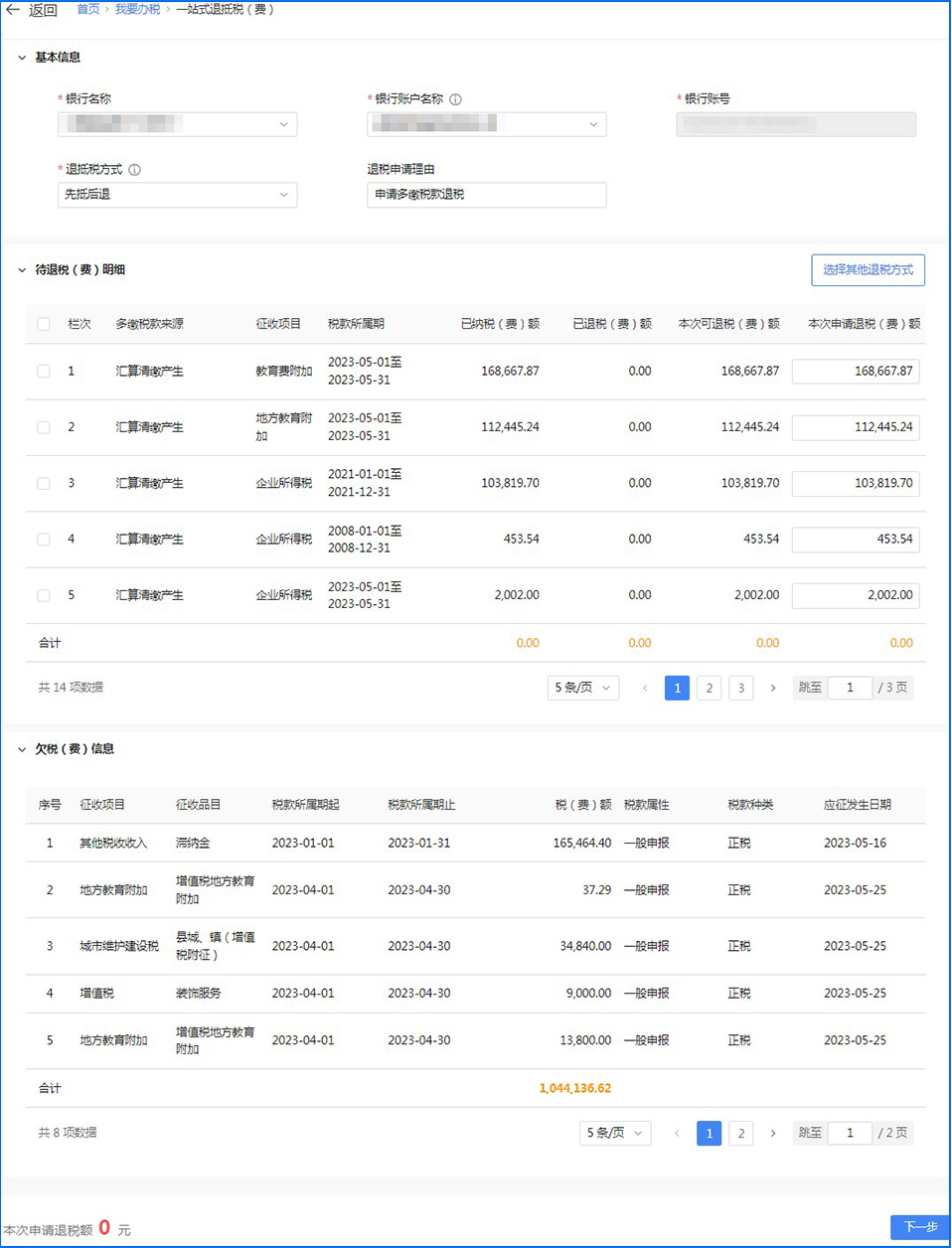Check the row 1 教育费附加 checkbox
952x1248 pixels.
[x=44, y=371]
